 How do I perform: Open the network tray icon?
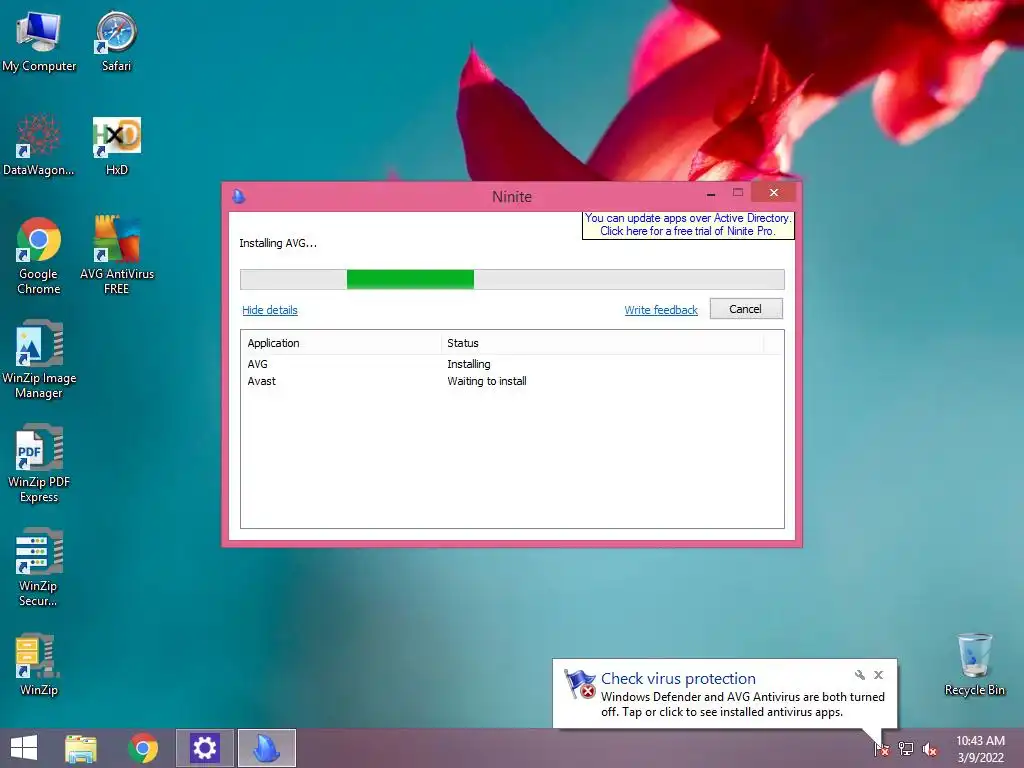pos(906,748)
